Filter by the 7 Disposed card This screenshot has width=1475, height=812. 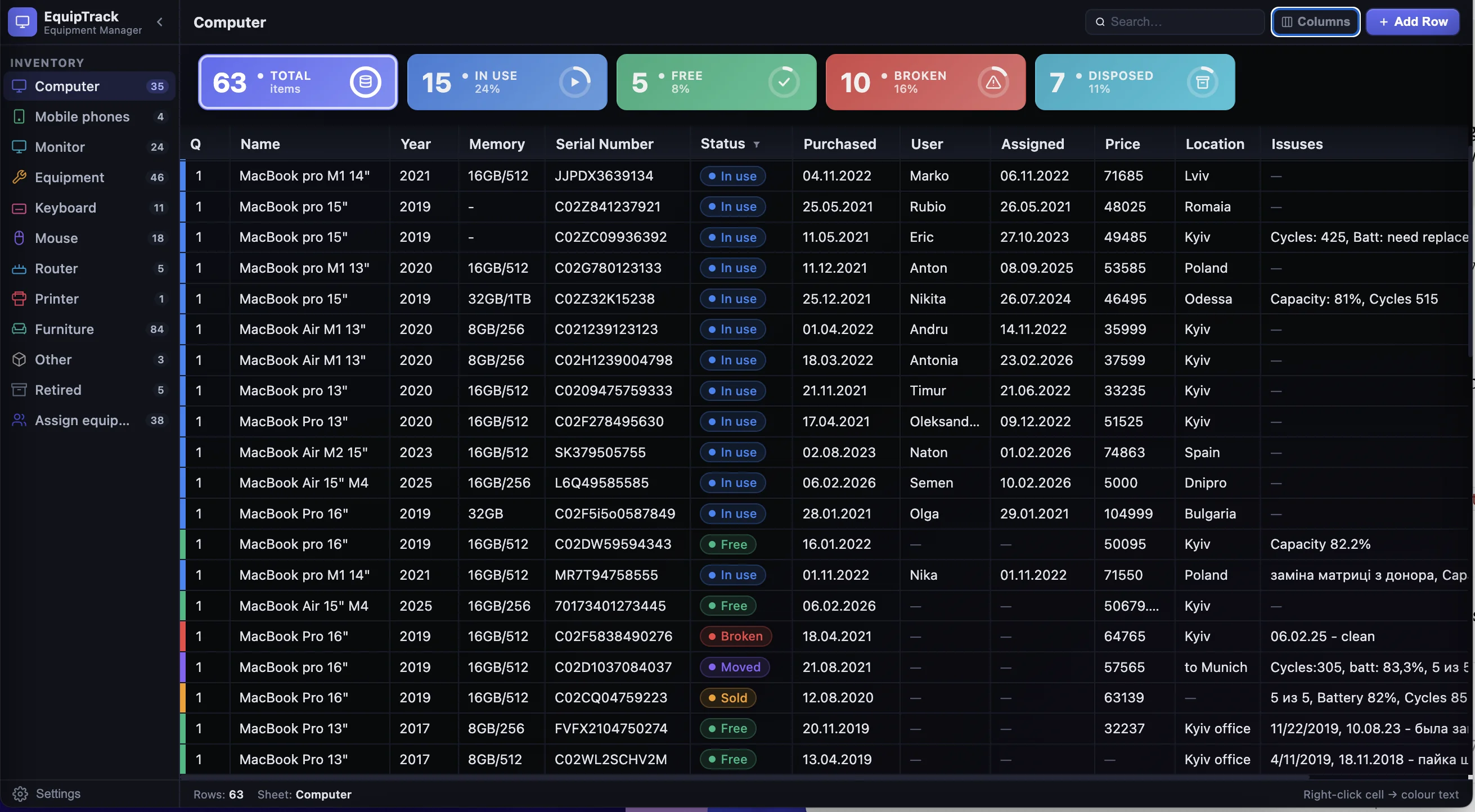pos(1134,83)
